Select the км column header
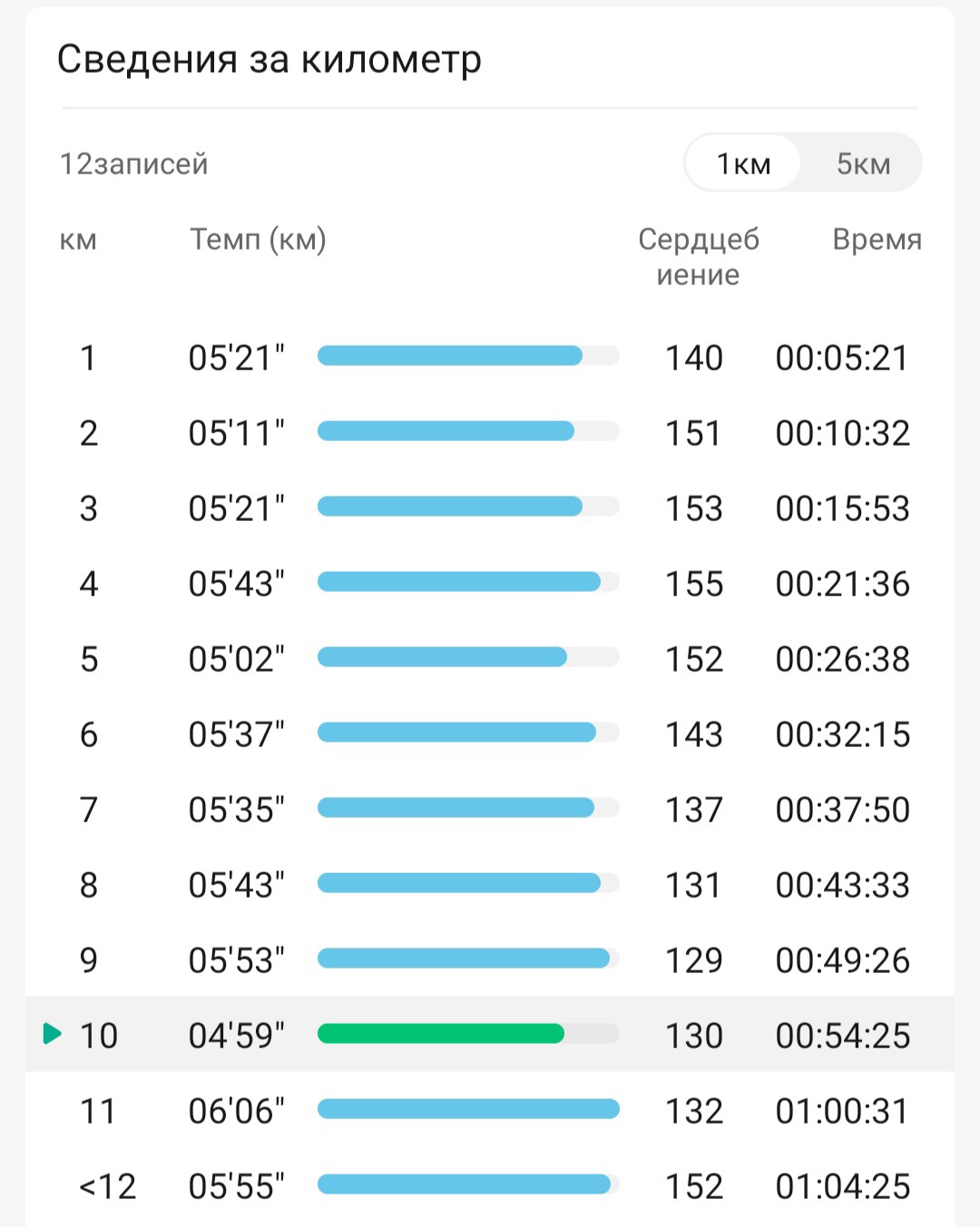 [78, 240]
